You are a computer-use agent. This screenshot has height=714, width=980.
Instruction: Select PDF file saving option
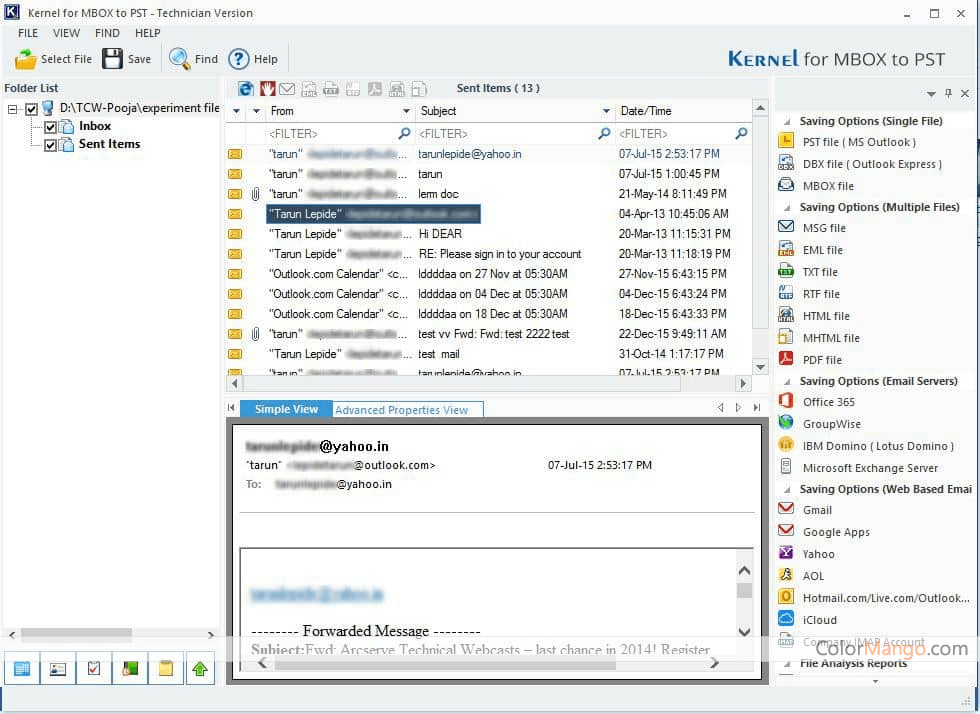pyautogui.click(x=822, y=360)
